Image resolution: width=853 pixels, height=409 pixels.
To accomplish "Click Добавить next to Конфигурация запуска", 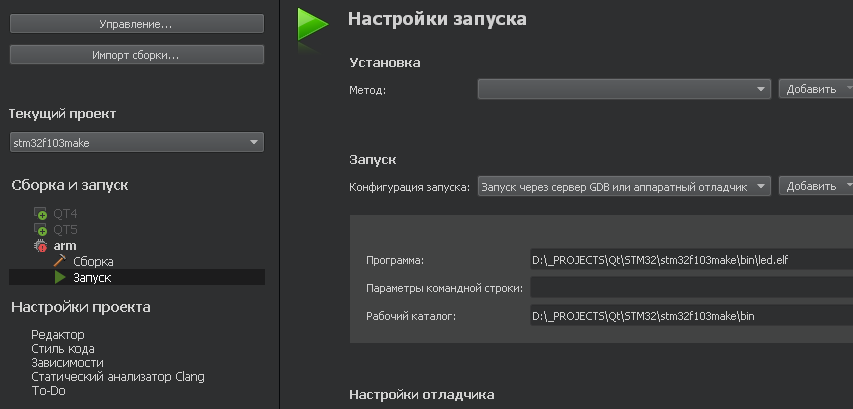I will [814, 186].
